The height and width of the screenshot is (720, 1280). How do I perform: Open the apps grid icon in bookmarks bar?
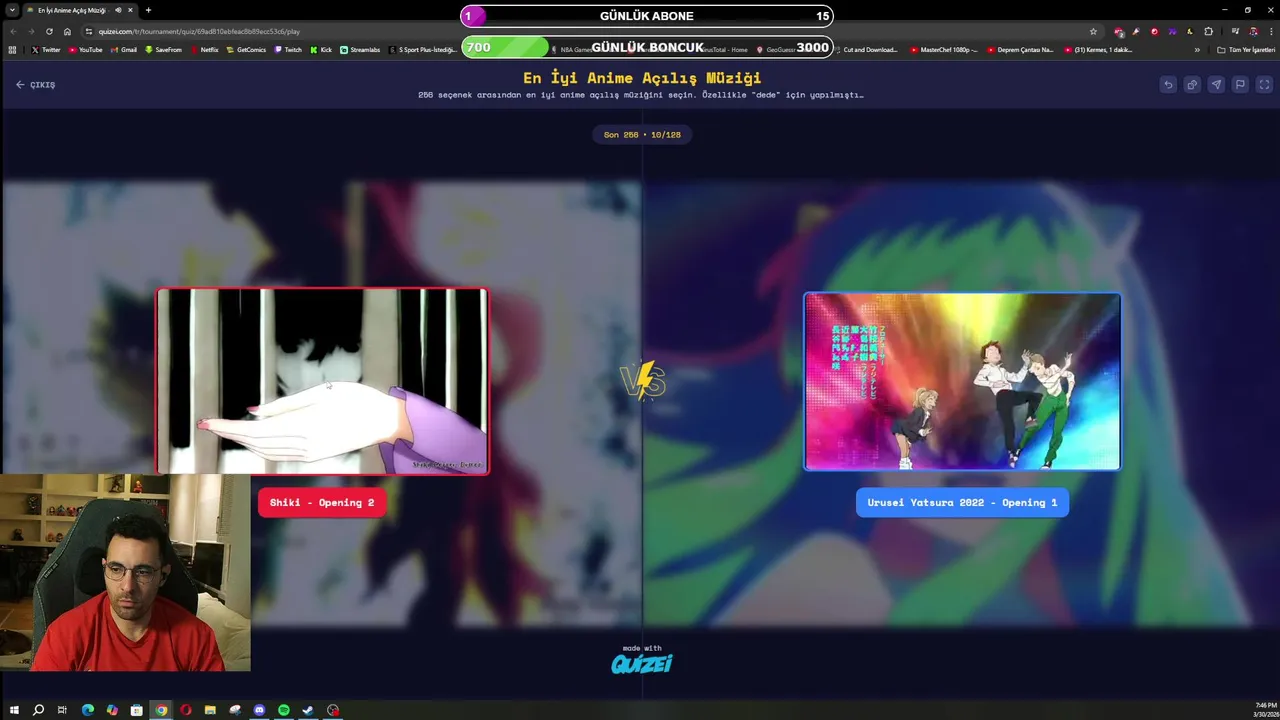click(12, 49)
